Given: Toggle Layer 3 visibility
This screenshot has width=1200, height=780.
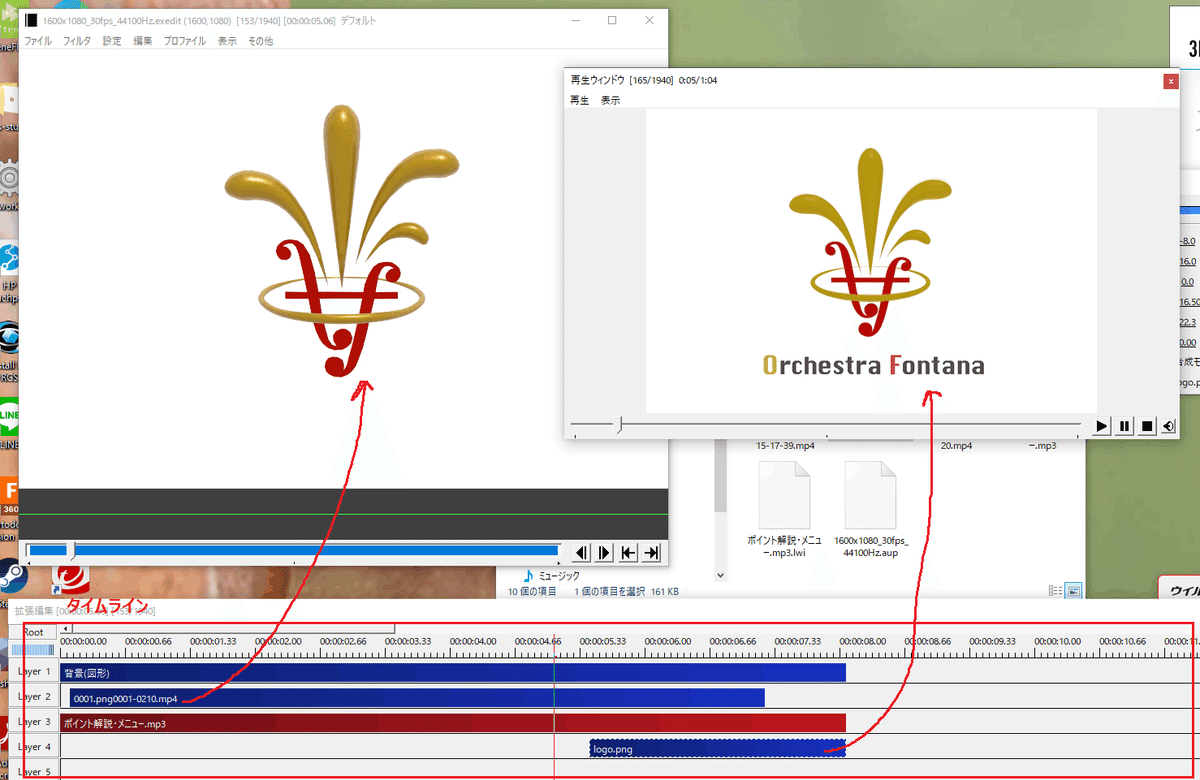Looking at the screenshot, I should click(33, 722).
